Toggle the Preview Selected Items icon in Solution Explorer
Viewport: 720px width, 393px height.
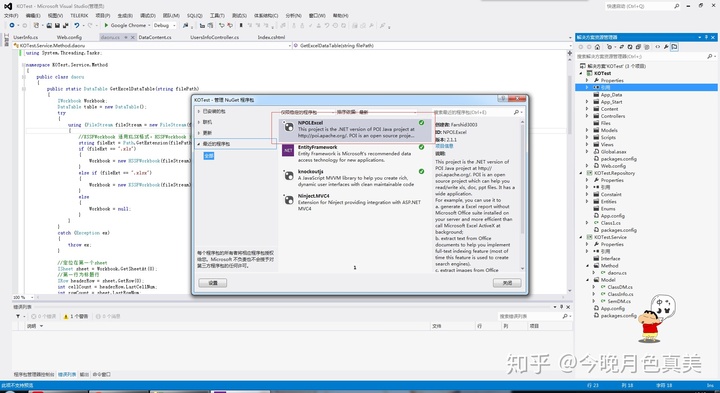coord(674,47)
